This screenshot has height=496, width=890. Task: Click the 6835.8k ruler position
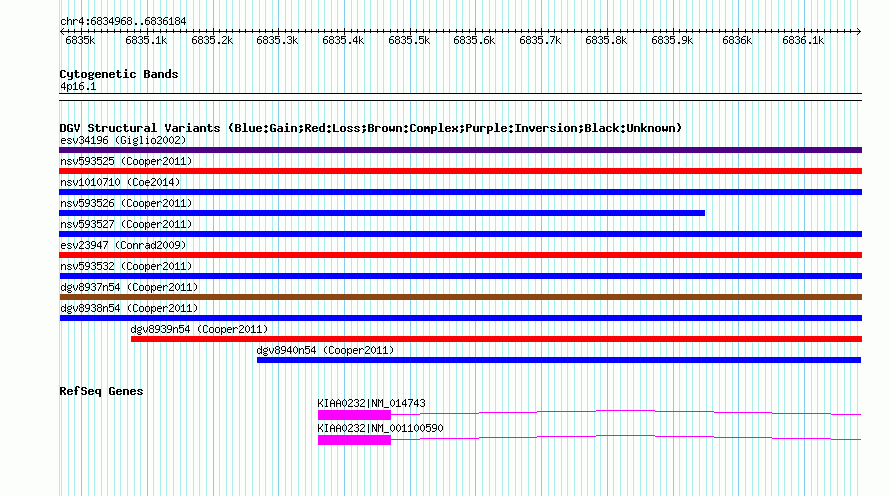(606, 40)
